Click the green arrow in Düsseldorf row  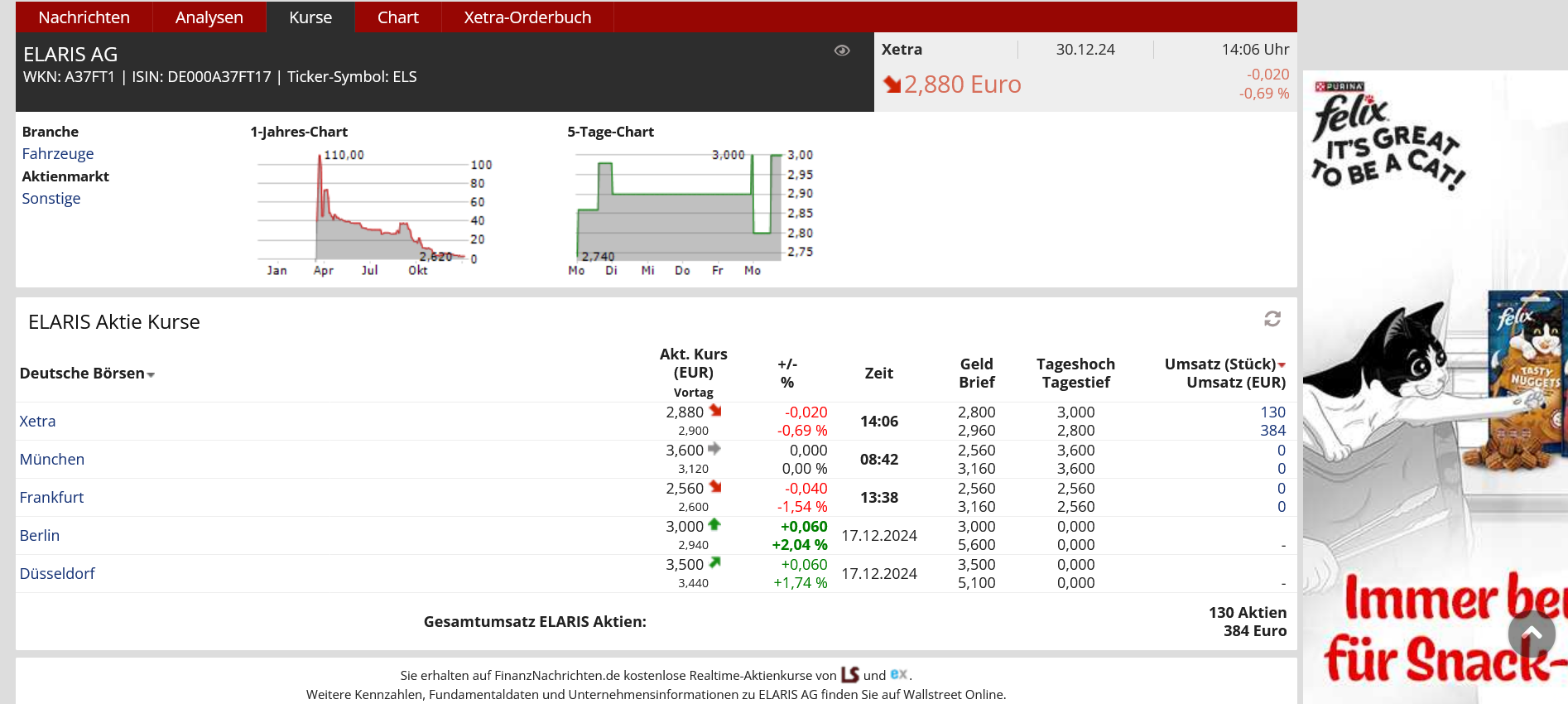[715, 563]
